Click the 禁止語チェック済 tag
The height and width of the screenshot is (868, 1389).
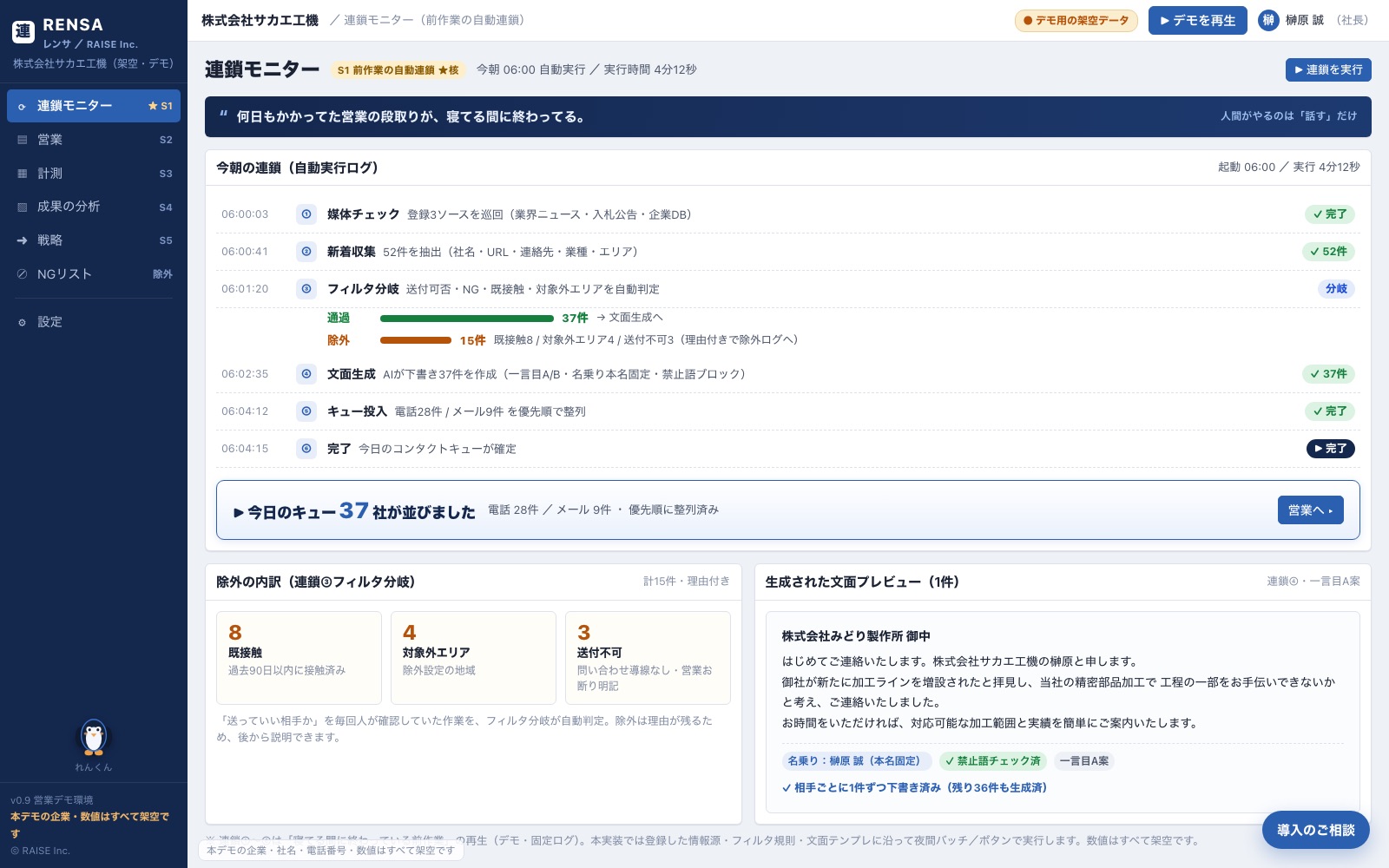pyautogui.click(x=992, y=761)
